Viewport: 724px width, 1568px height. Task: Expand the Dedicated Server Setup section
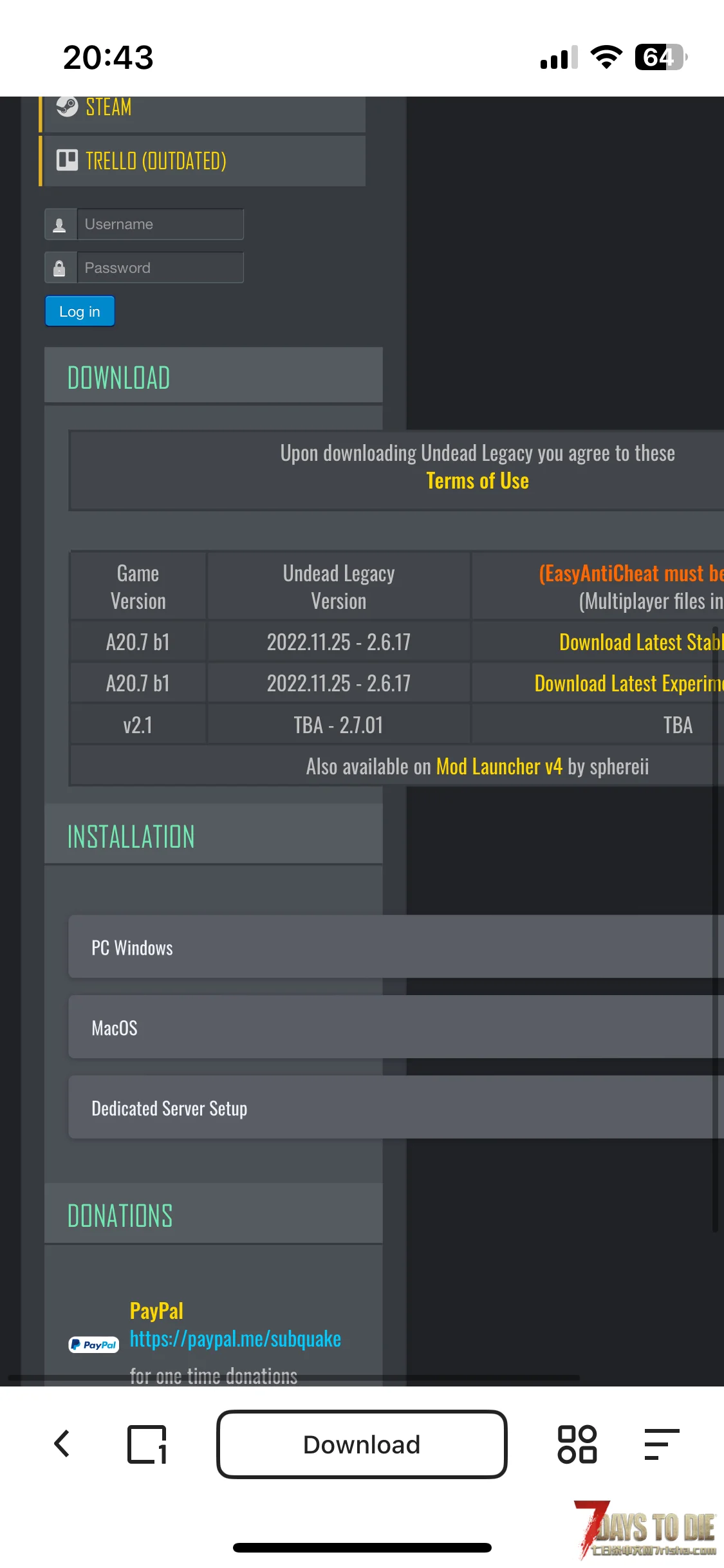click(396, 1107)
